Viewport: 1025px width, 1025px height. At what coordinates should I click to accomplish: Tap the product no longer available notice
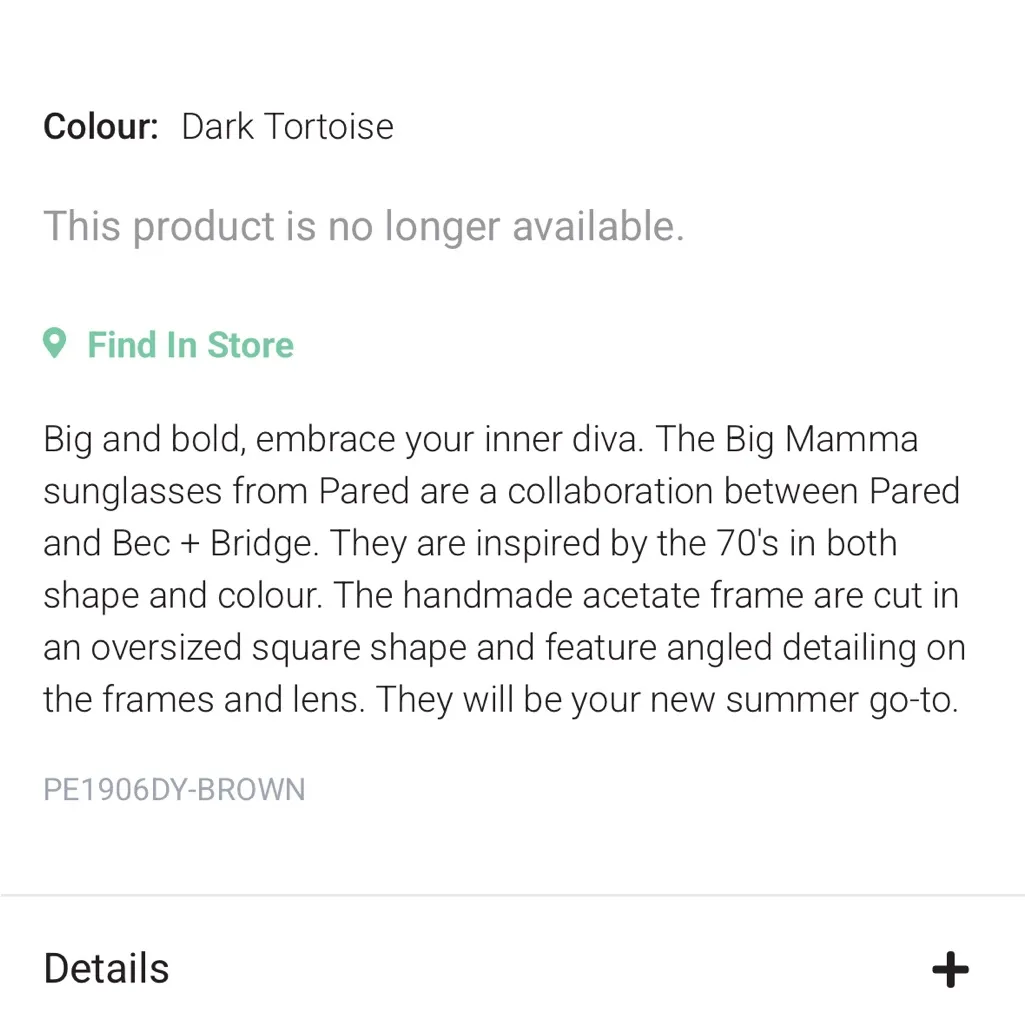click(x=363, y=227)
